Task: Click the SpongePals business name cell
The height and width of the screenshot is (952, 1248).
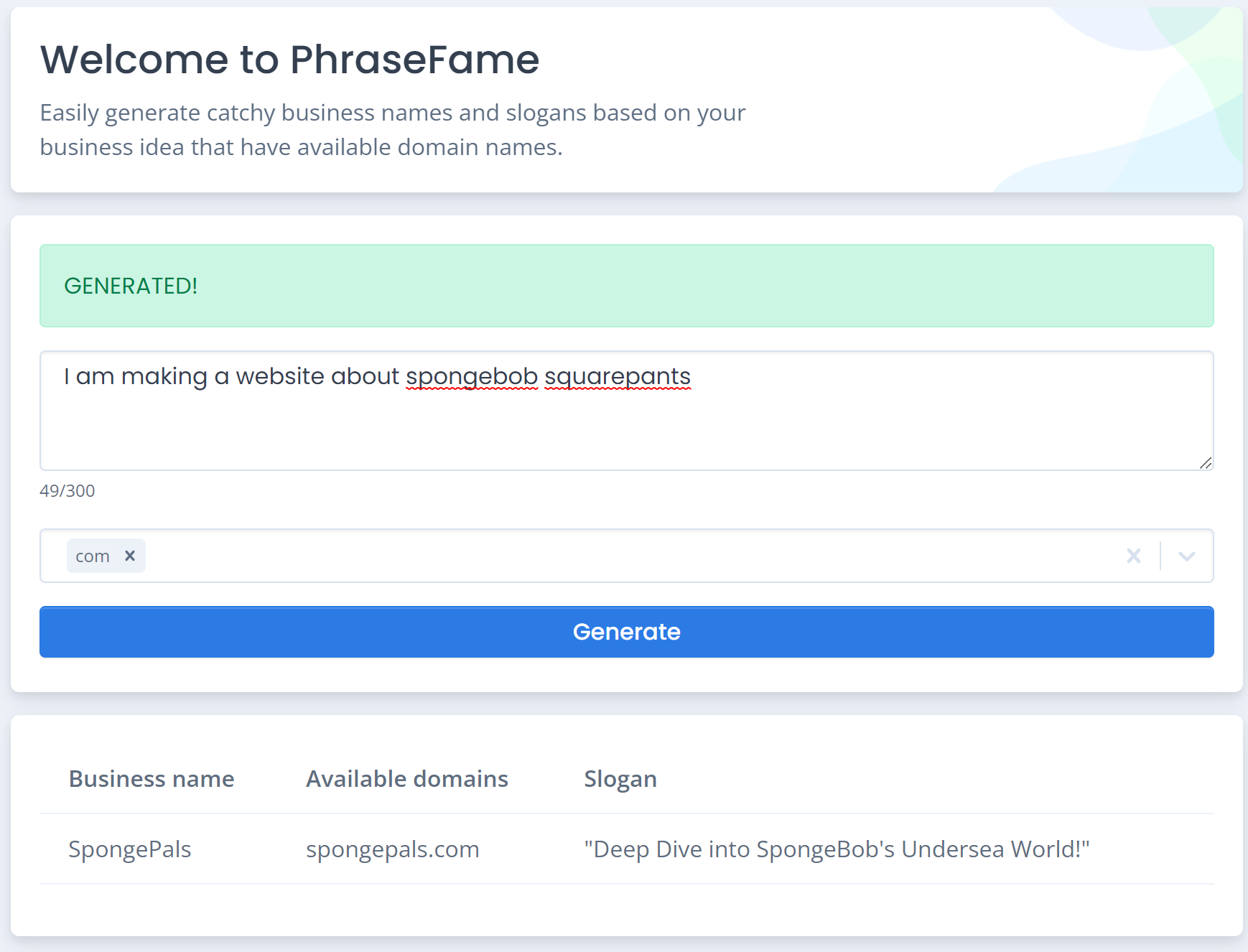Action: (x=130, y=849)
